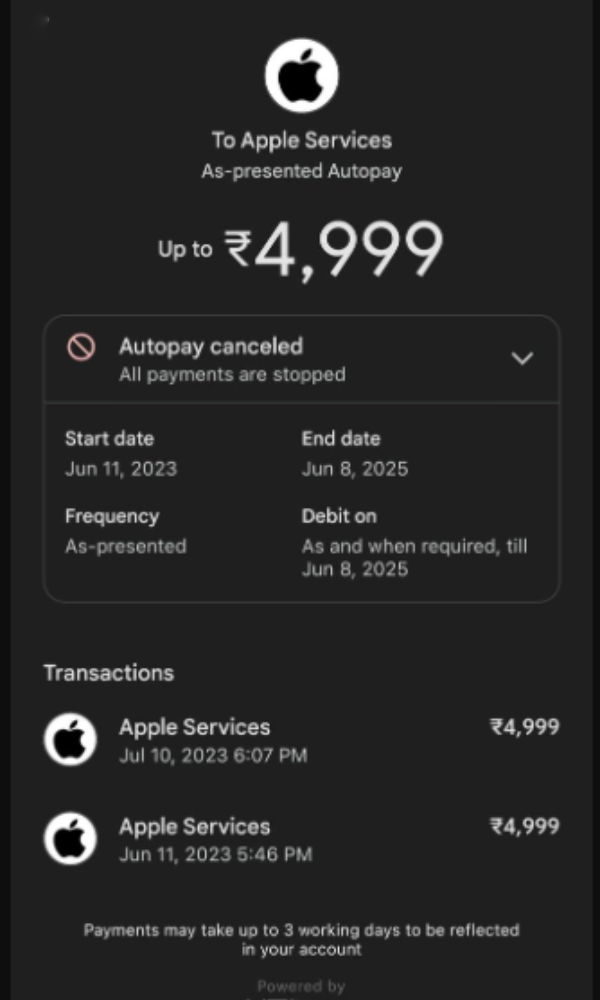Viewport: 600px width, 1000px height.
Task: Click the Debit on schedule text
Action: coord(414,558)
